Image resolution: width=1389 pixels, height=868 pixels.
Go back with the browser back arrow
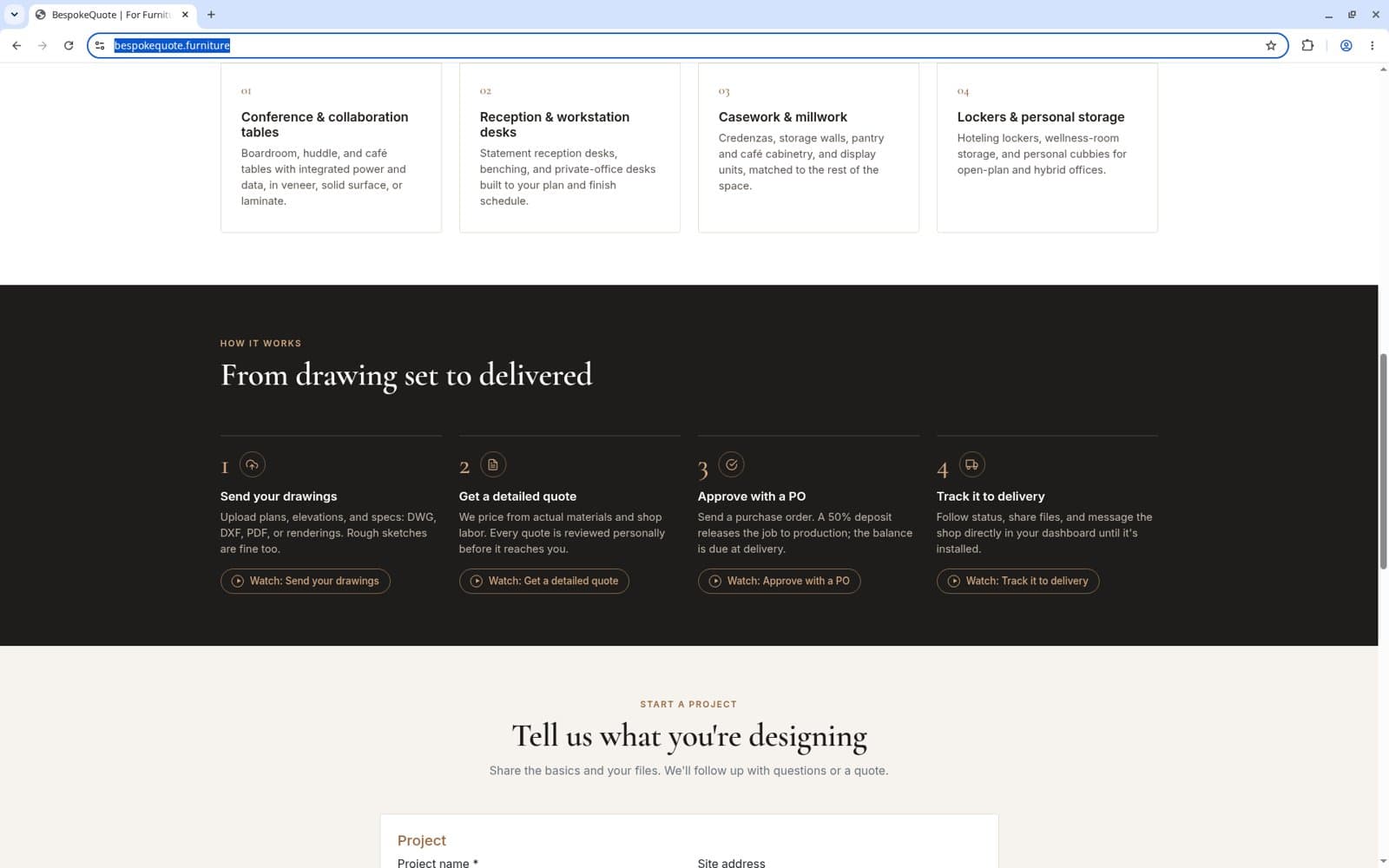(x=16, y=45)
